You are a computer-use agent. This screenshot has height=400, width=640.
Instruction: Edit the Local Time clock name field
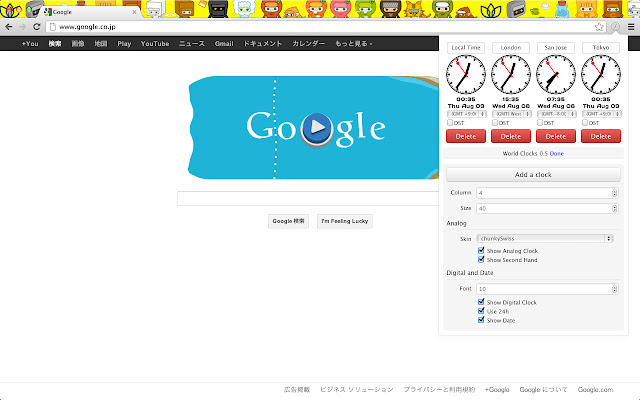[x=466, y=47]
